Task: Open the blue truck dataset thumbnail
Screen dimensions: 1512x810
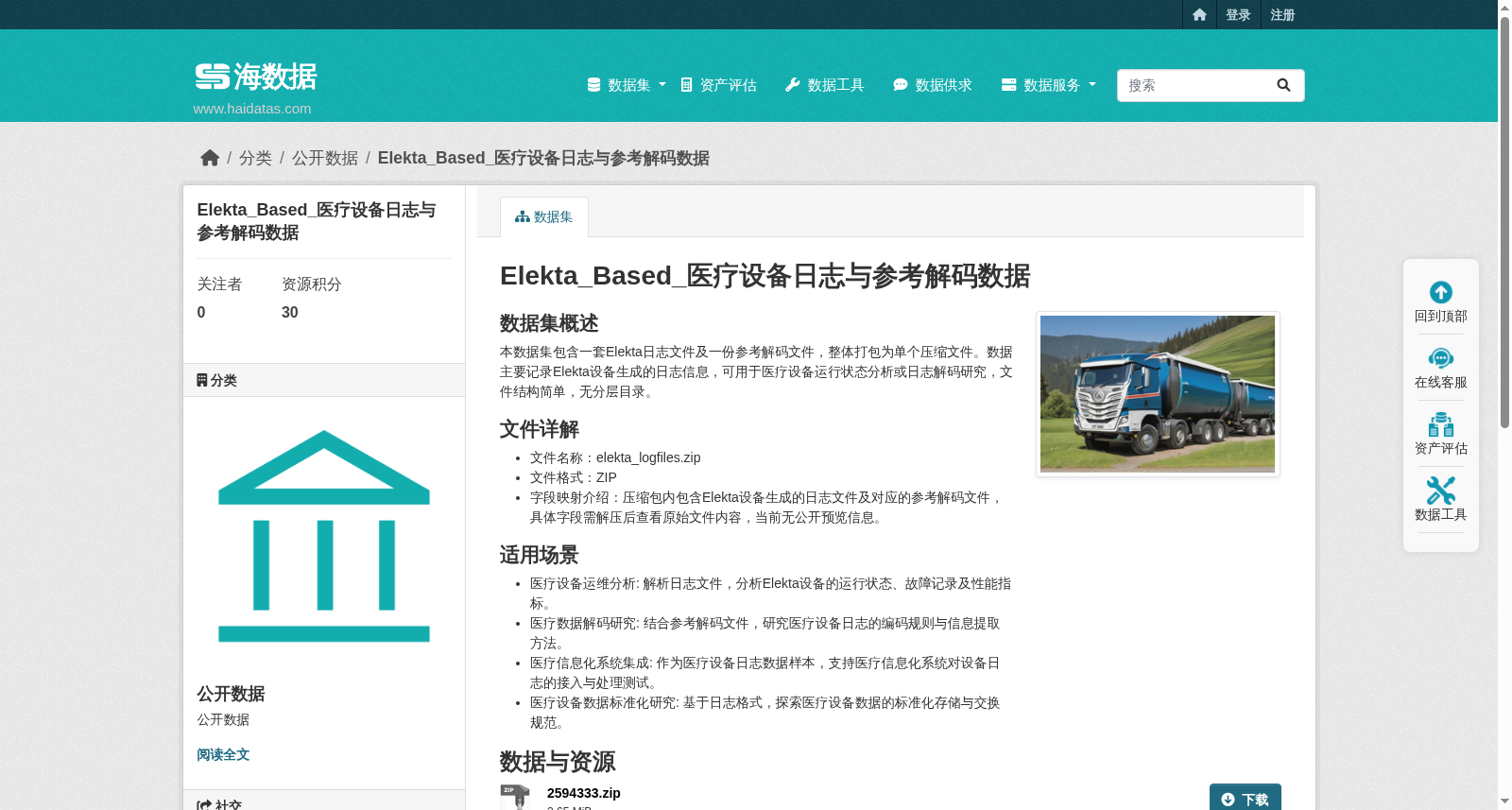Action: [x=1158, y=394]
